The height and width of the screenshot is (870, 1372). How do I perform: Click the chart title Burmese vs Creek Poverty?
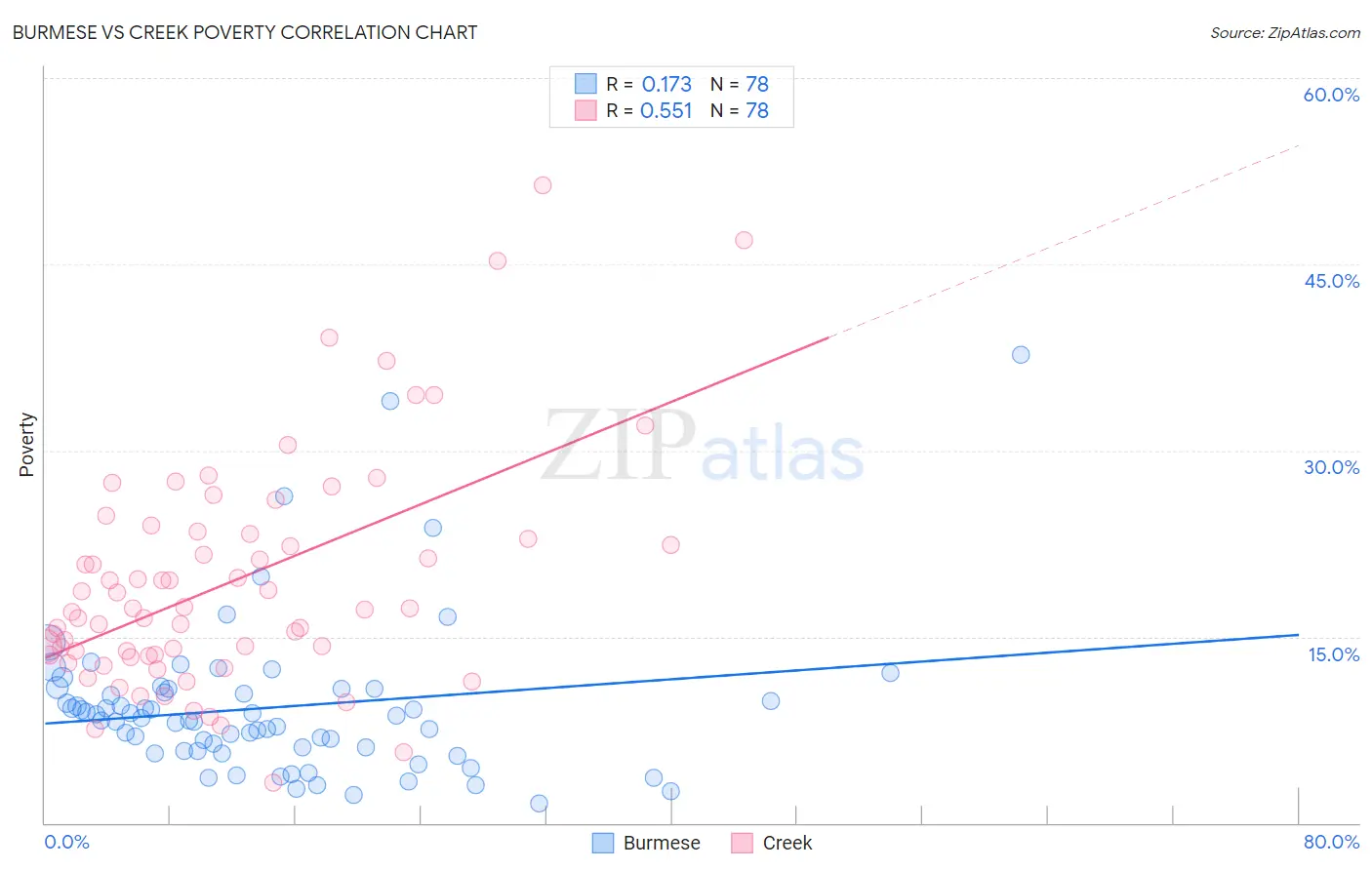pyautogui.click(x=245, y=32)
